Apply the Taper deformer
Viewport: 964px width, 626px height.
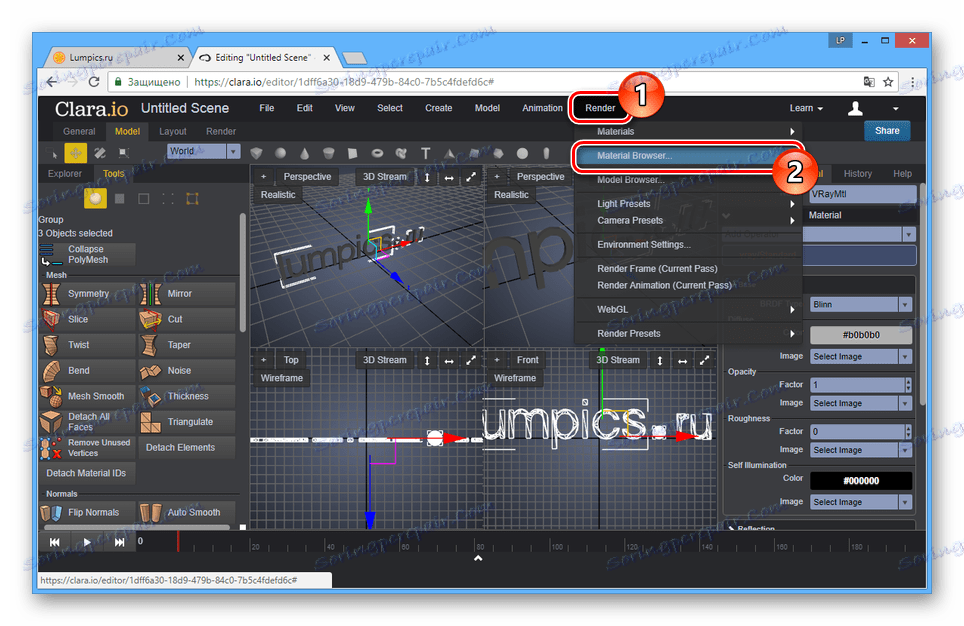pos(187,345)
